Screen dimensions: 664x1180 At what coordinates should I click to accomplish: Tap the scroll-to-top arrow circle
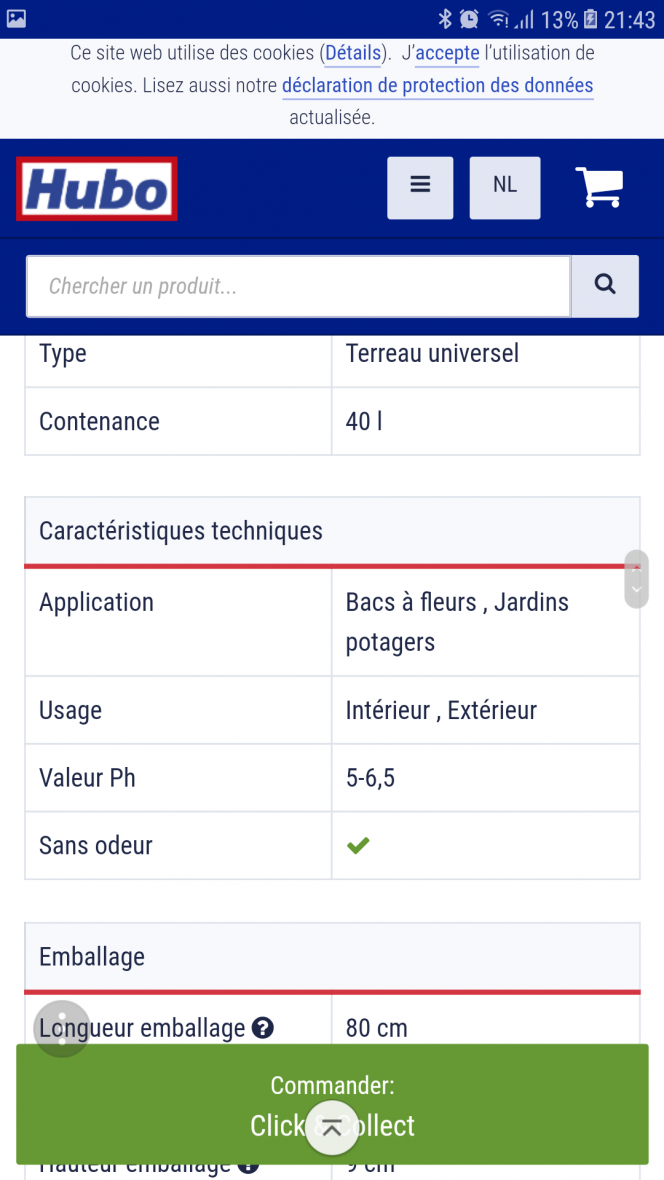click(332, 1127)
